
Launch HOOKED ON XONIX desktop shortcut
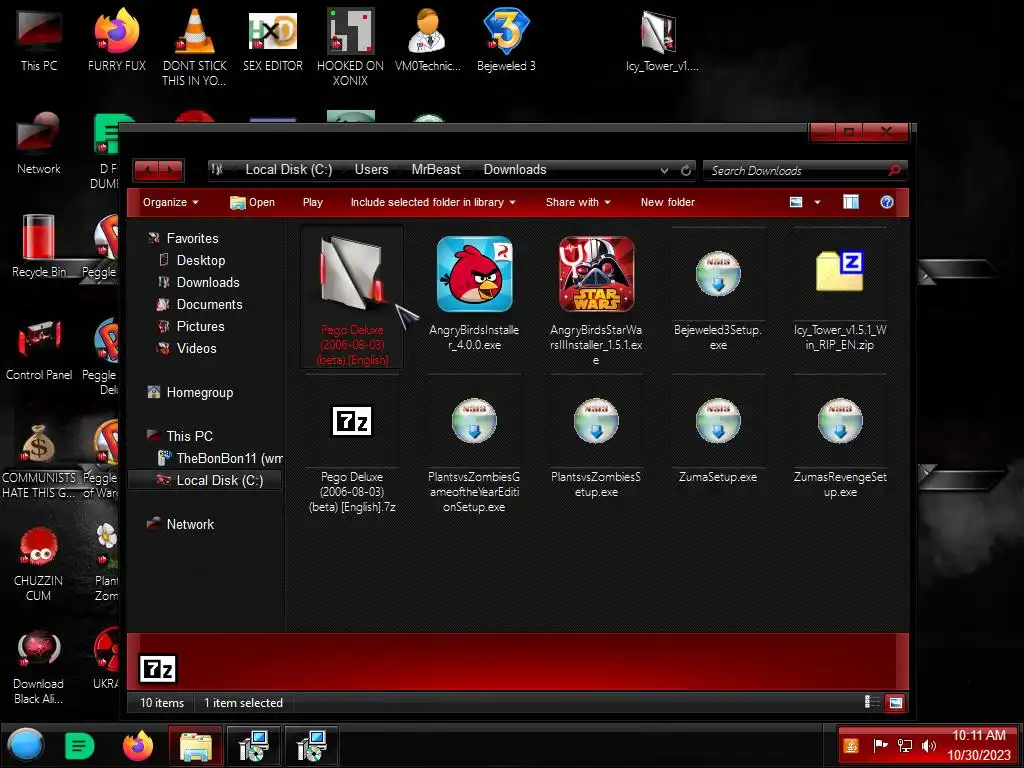pyautogui.click(x=350, y=47)
